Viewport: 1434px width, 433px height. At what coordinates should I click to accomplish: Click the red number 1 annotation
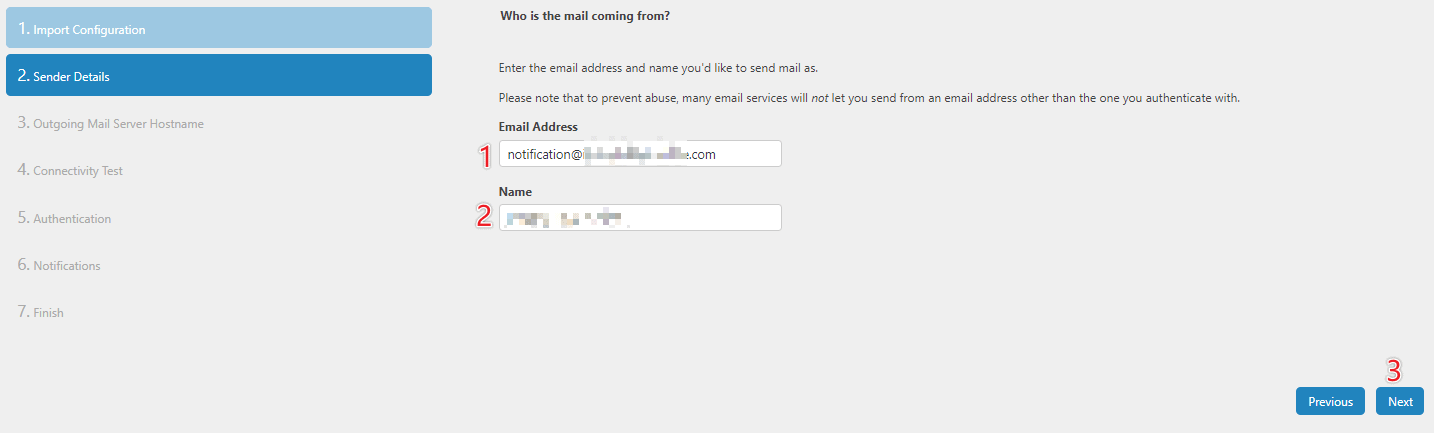point(485,155)
